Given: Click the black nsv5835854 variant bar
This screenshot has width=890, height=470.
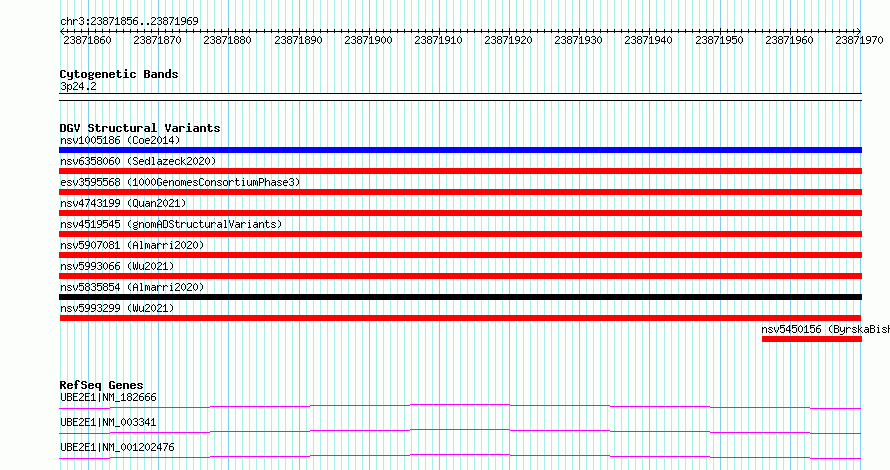Looking at the screenshot, I should [460, 297].
